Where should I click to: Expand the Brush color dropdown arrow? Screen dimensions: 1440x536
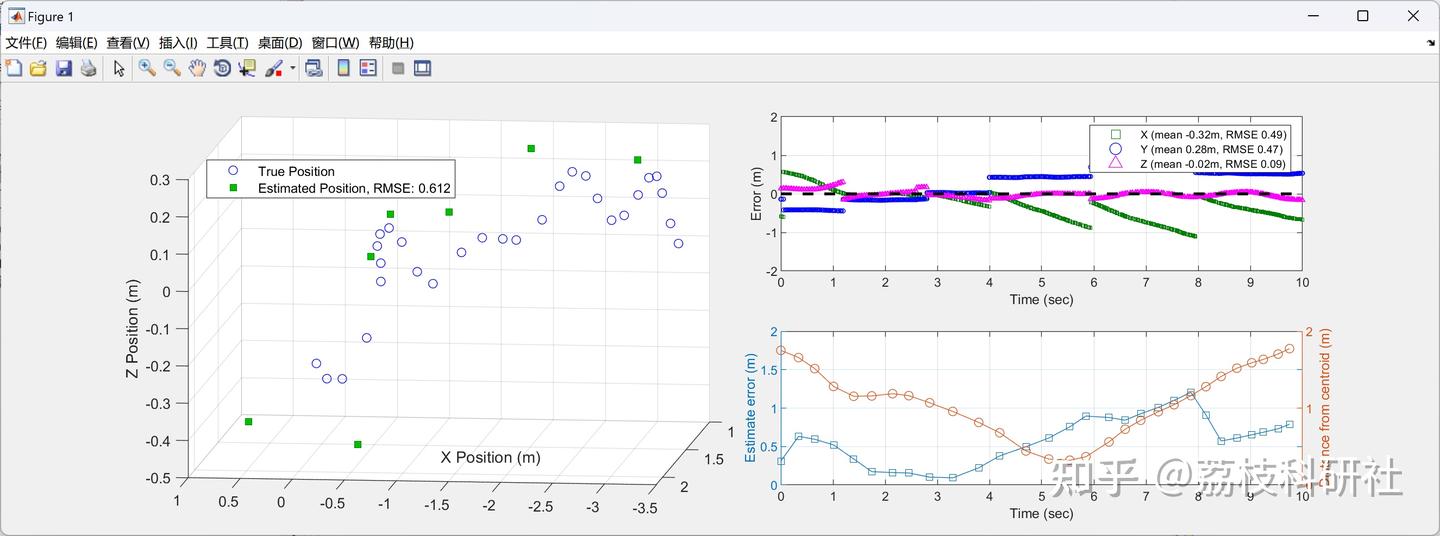(292, 68)
